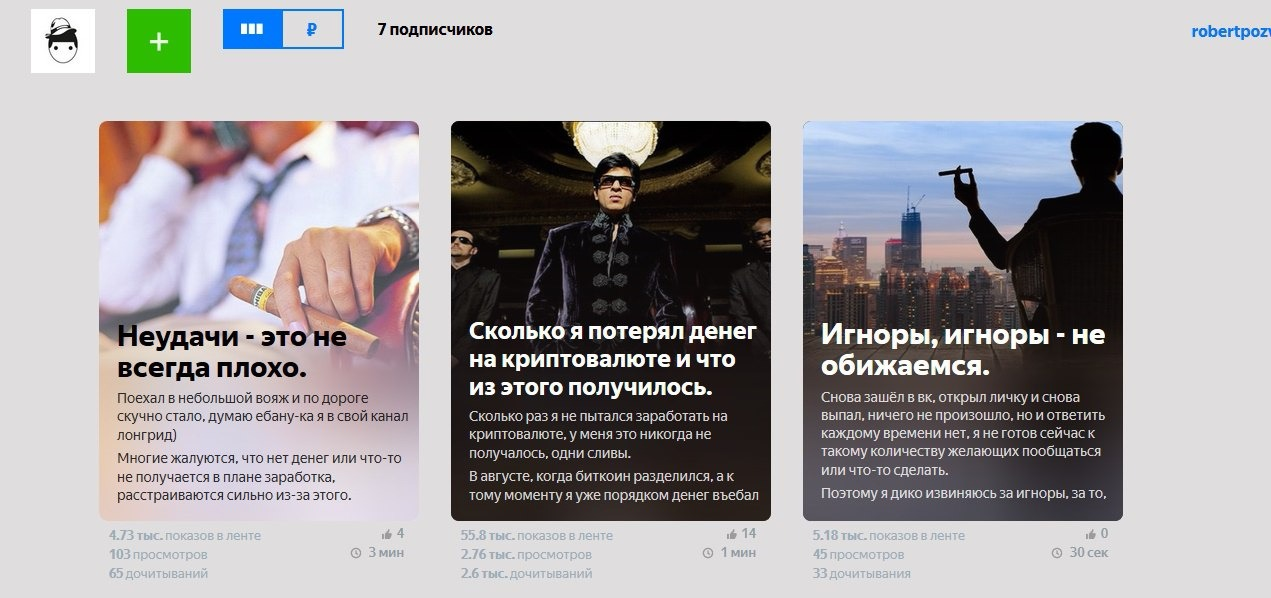Click the thumbs-up icon showing 4 likes
Image resolution: width=1271 pixels, height=598 pixels.
pos(387,534)
